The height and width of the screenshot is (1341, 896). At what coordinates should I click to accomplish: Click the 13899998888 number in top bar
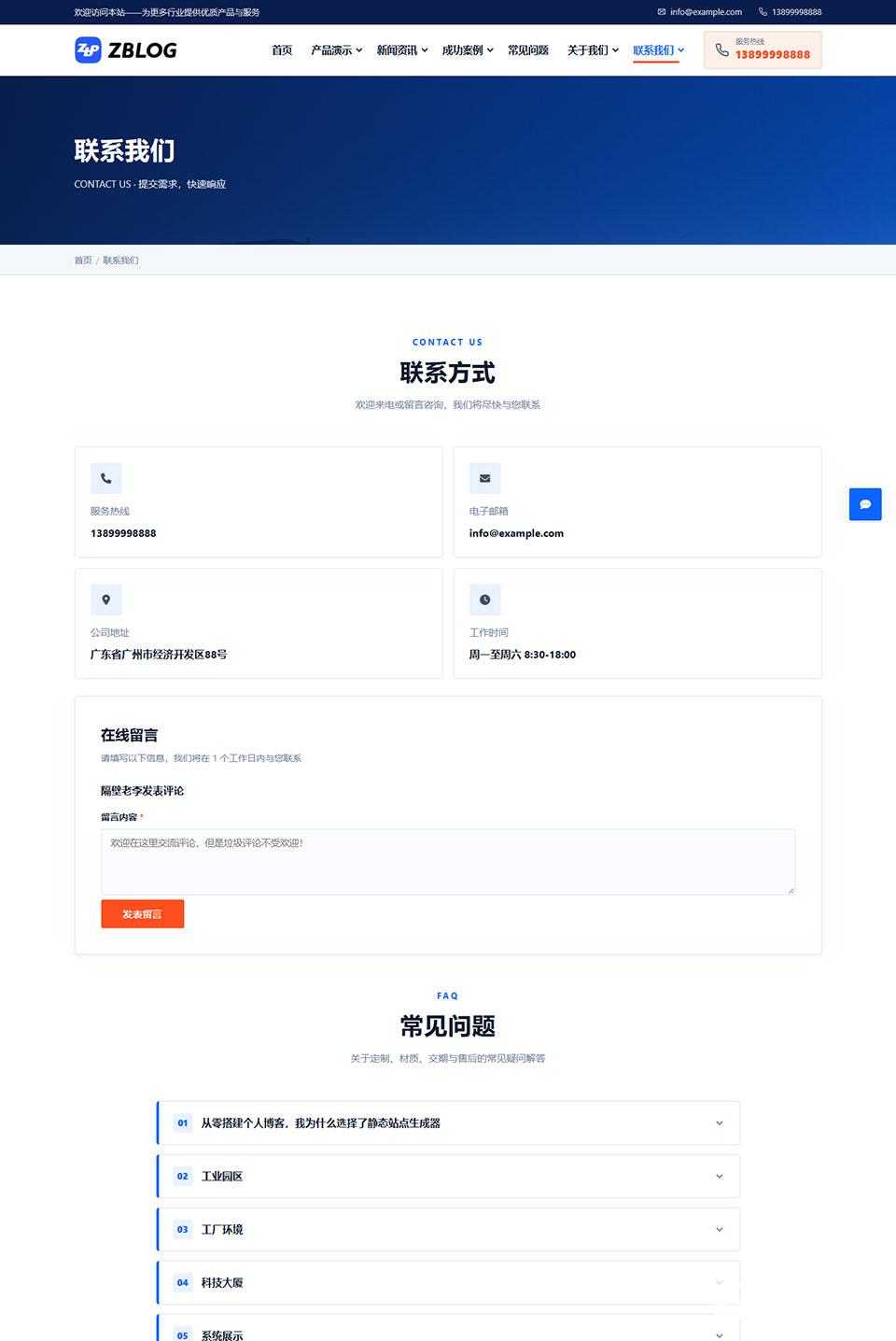(796, 12)
